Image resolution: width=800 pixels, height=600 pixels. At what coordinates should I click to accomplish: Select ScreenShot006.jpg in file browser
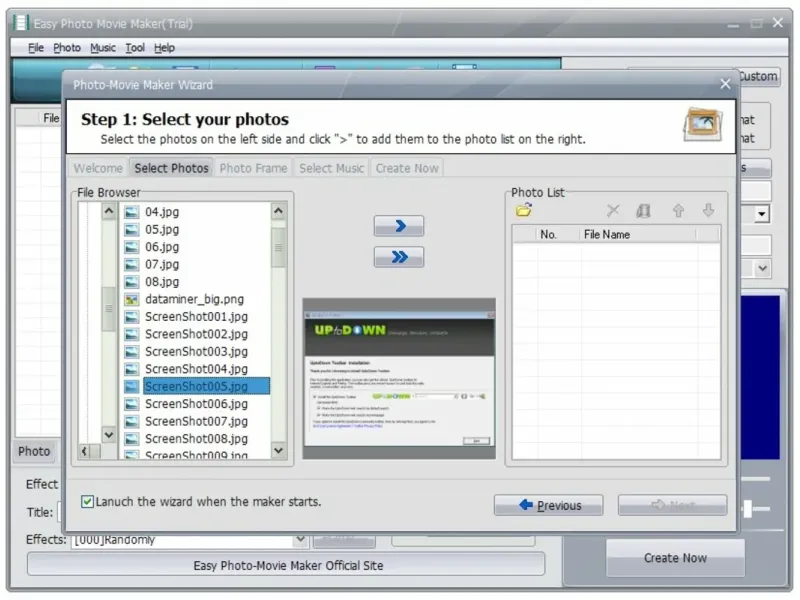coord(196,404)
